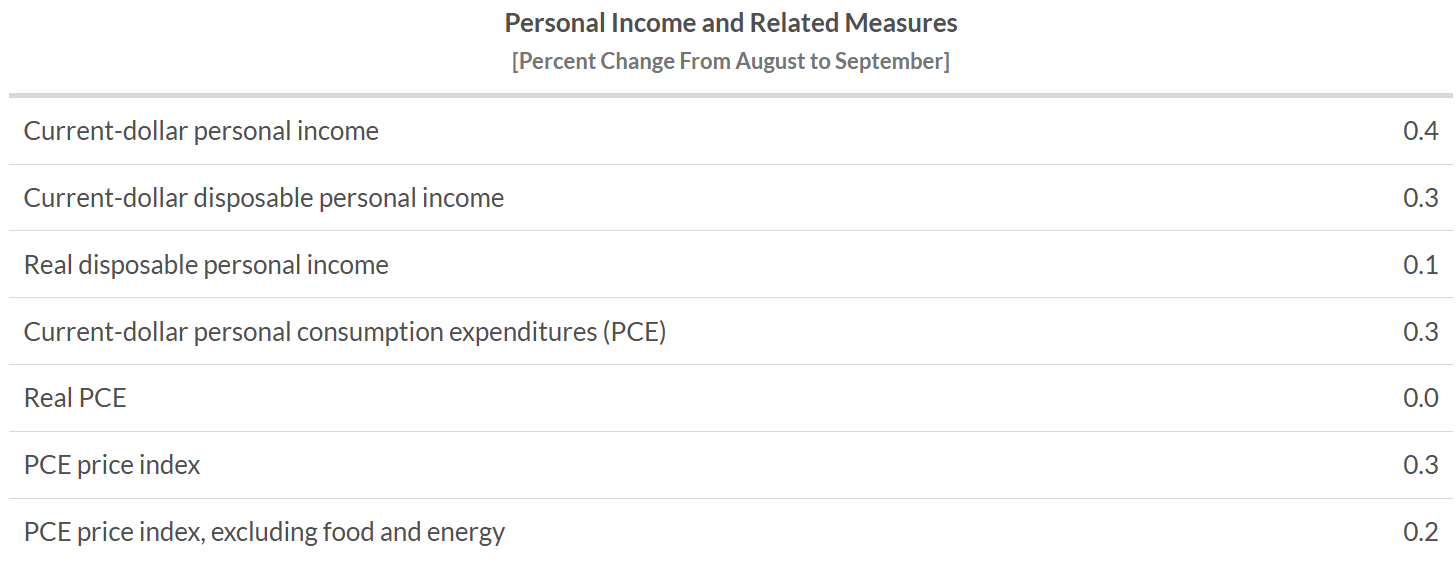Click the 'Percent Change From August to September' subtitle
The image size is (1456, 563).
click(730, 61)
